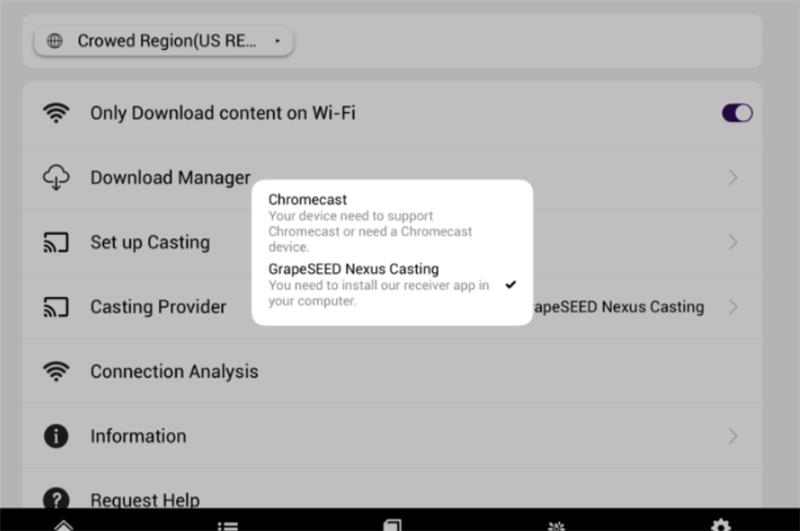Click the 'install our receiver app' description
Viewport: 800px width, 531px height.
379,293
